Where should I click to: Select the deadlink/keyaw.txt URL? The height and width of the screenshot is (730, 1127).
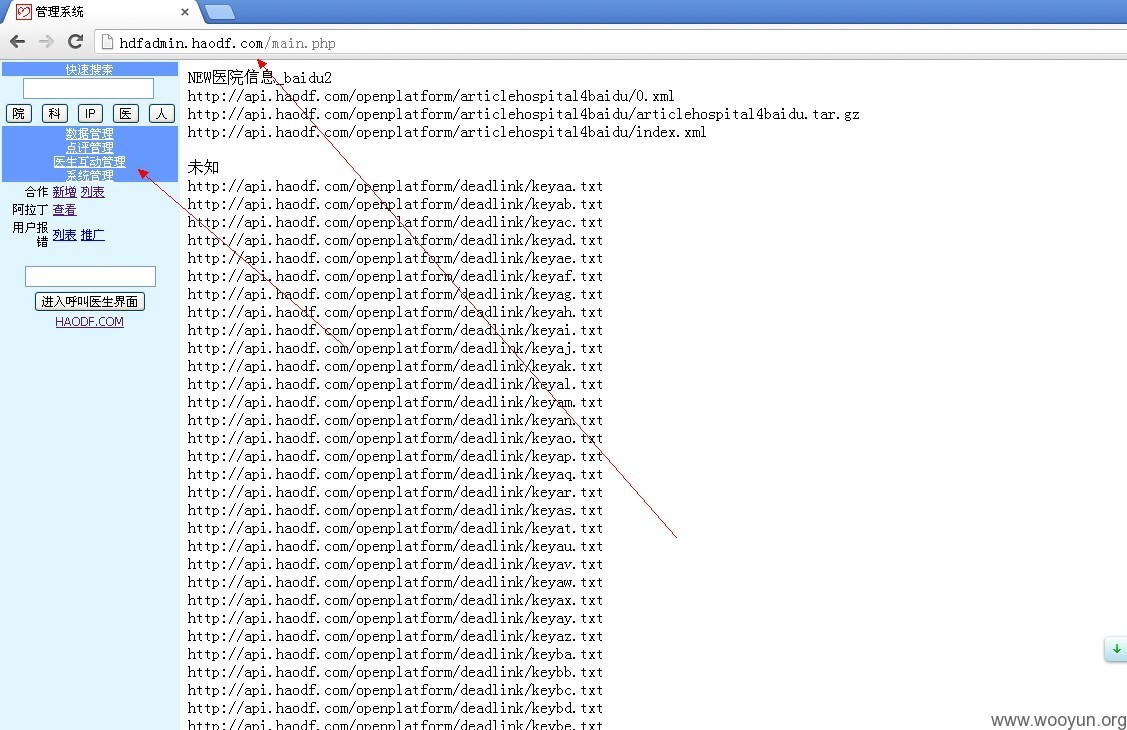395,582
